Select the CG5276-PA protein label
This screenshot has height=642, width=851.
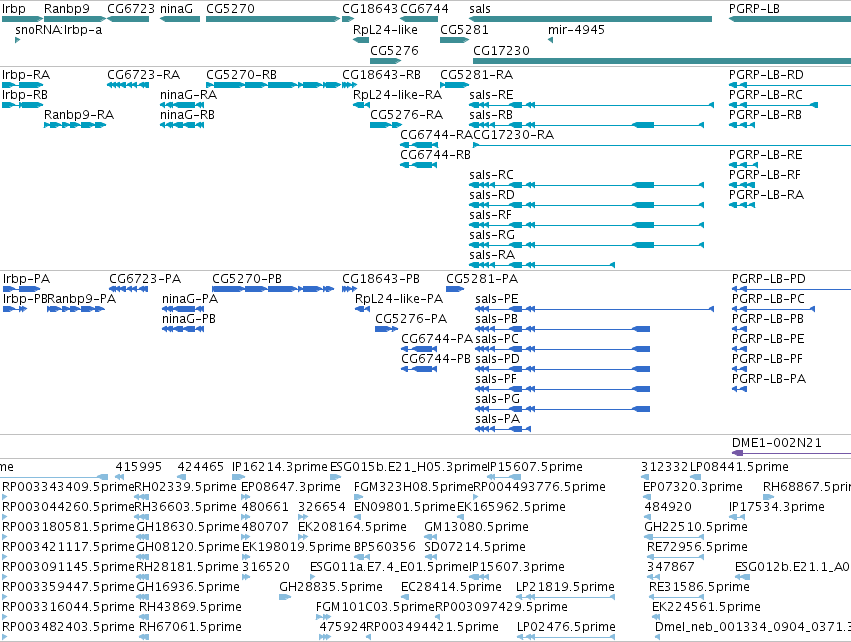pos(411,319)
